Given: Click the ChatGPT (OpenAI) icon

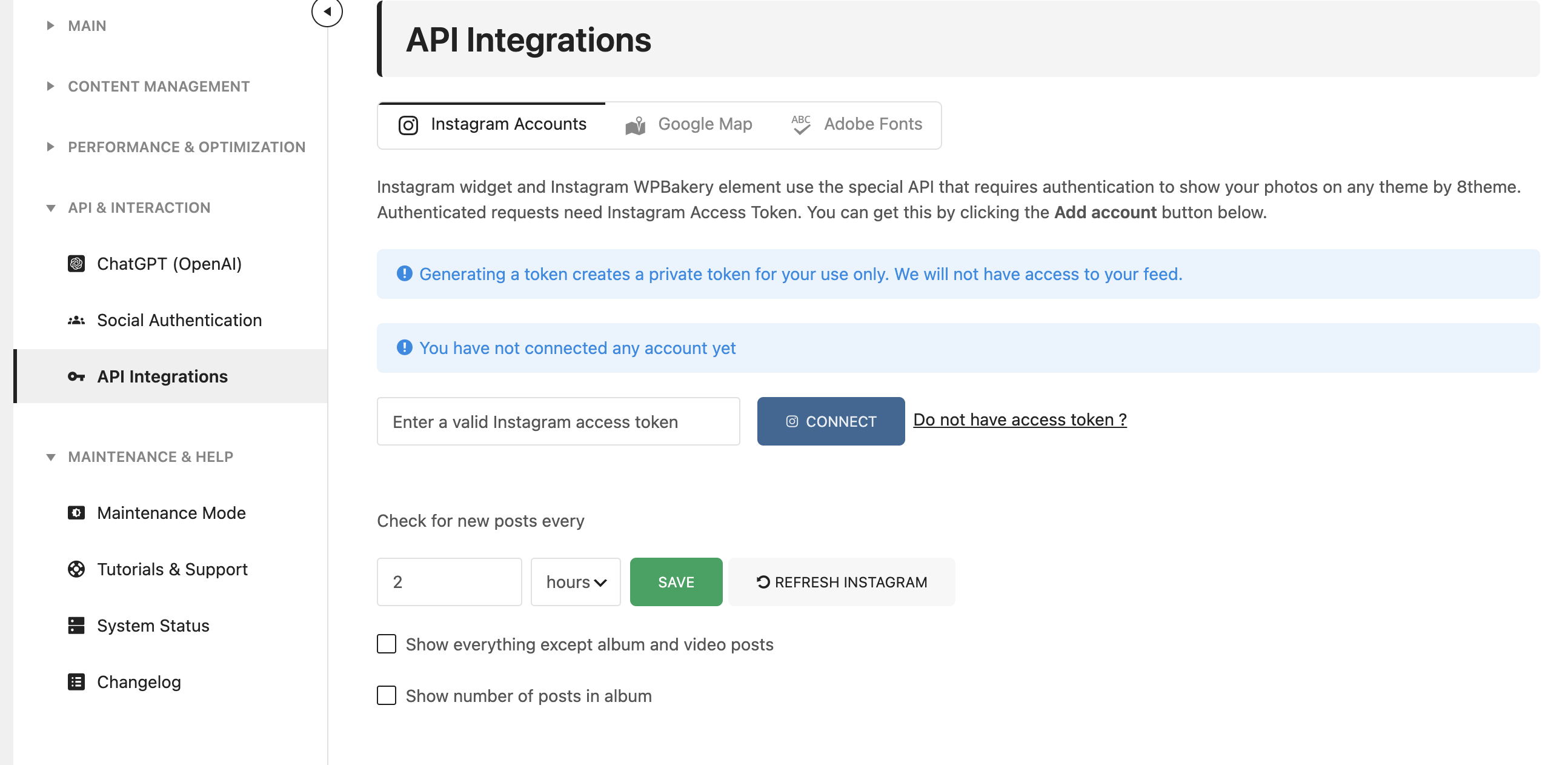Looking at the screenshot, I should tap(76, 264).
